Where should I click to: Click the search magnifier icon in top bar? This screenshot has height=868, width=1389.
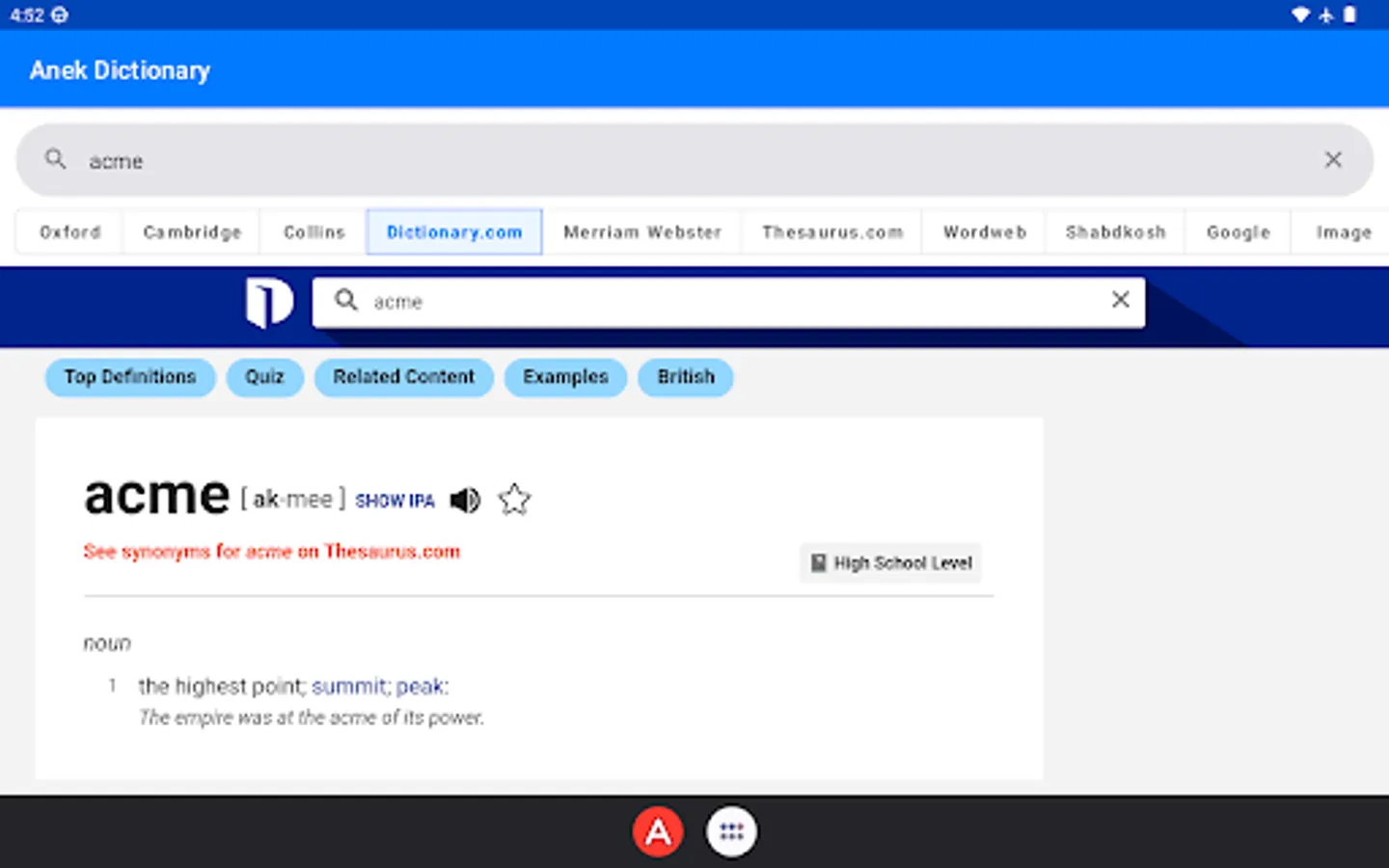point(56,159)
